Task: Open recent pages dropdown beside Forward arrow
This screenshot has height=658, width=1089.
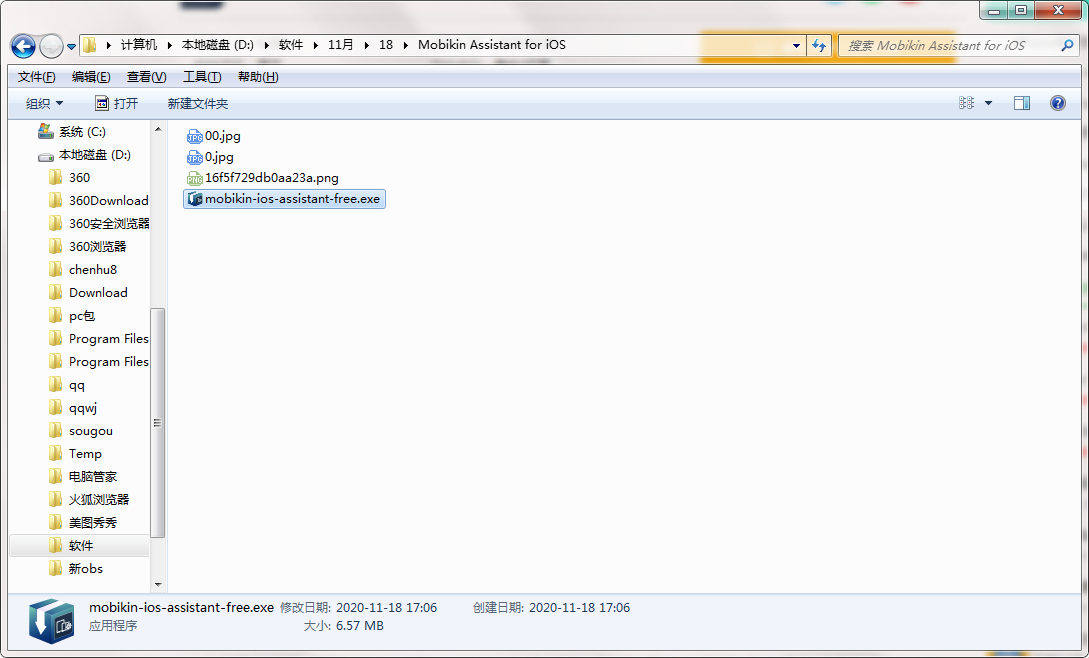Action: click(x=71, y=47)
